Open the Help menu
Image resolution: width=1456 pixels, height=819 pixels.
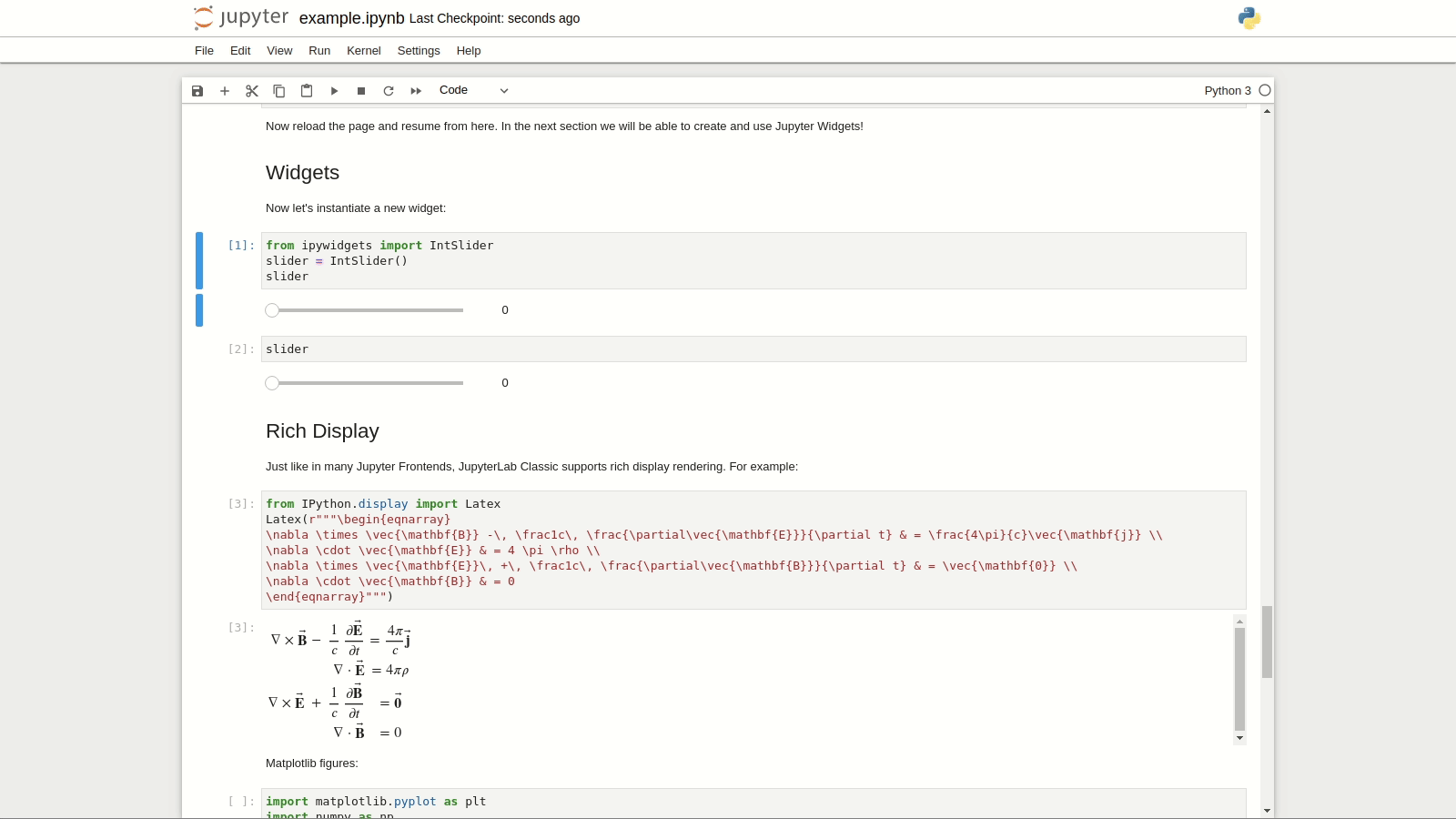point(469,51)
